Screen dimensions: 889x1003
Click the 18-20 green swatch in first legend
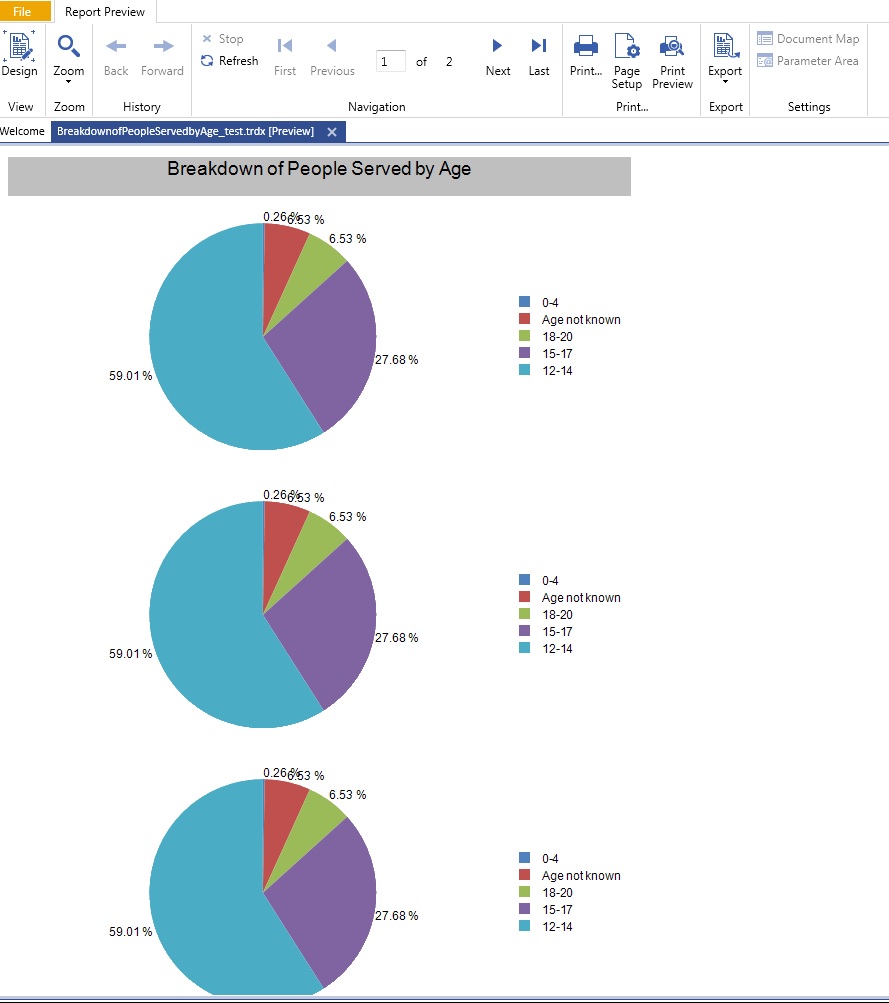click(x=524, y=335)
